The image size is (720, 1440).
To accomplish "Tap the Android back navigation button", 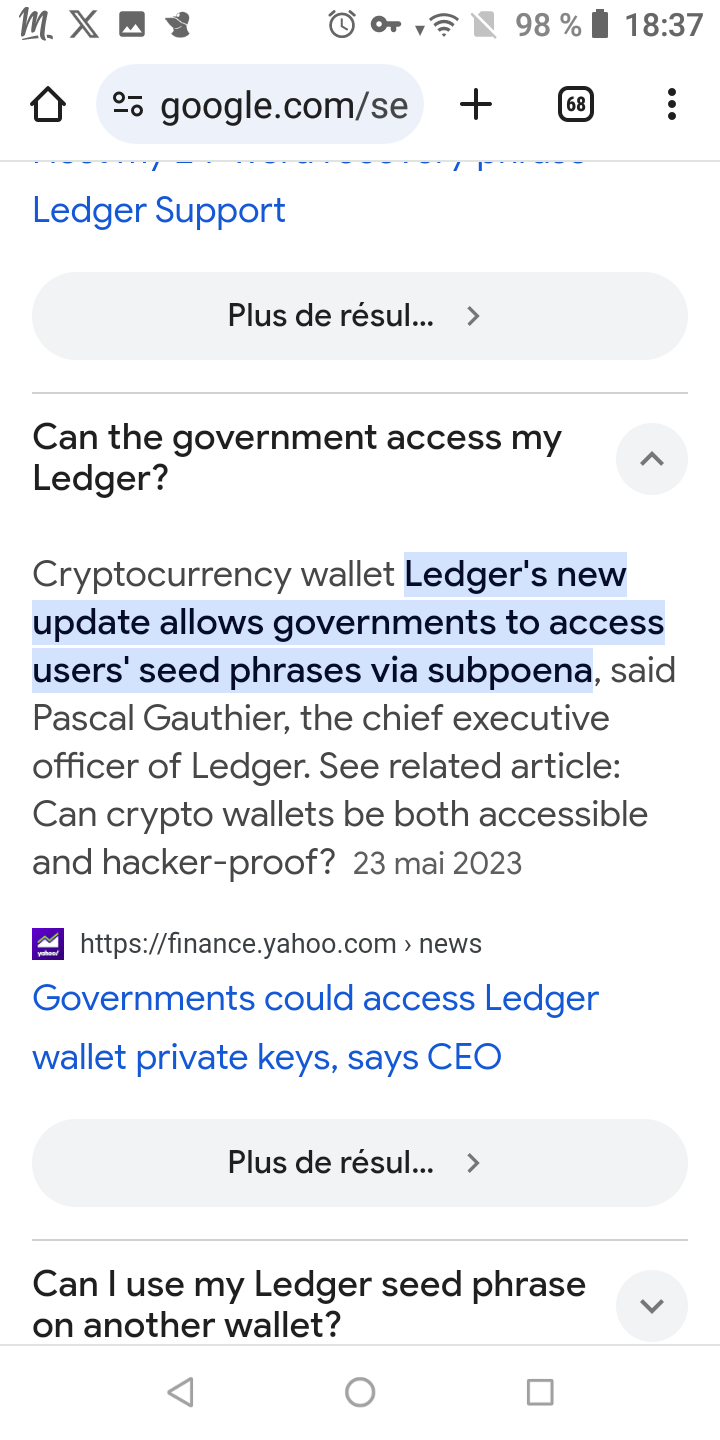I will (180, 1391).
